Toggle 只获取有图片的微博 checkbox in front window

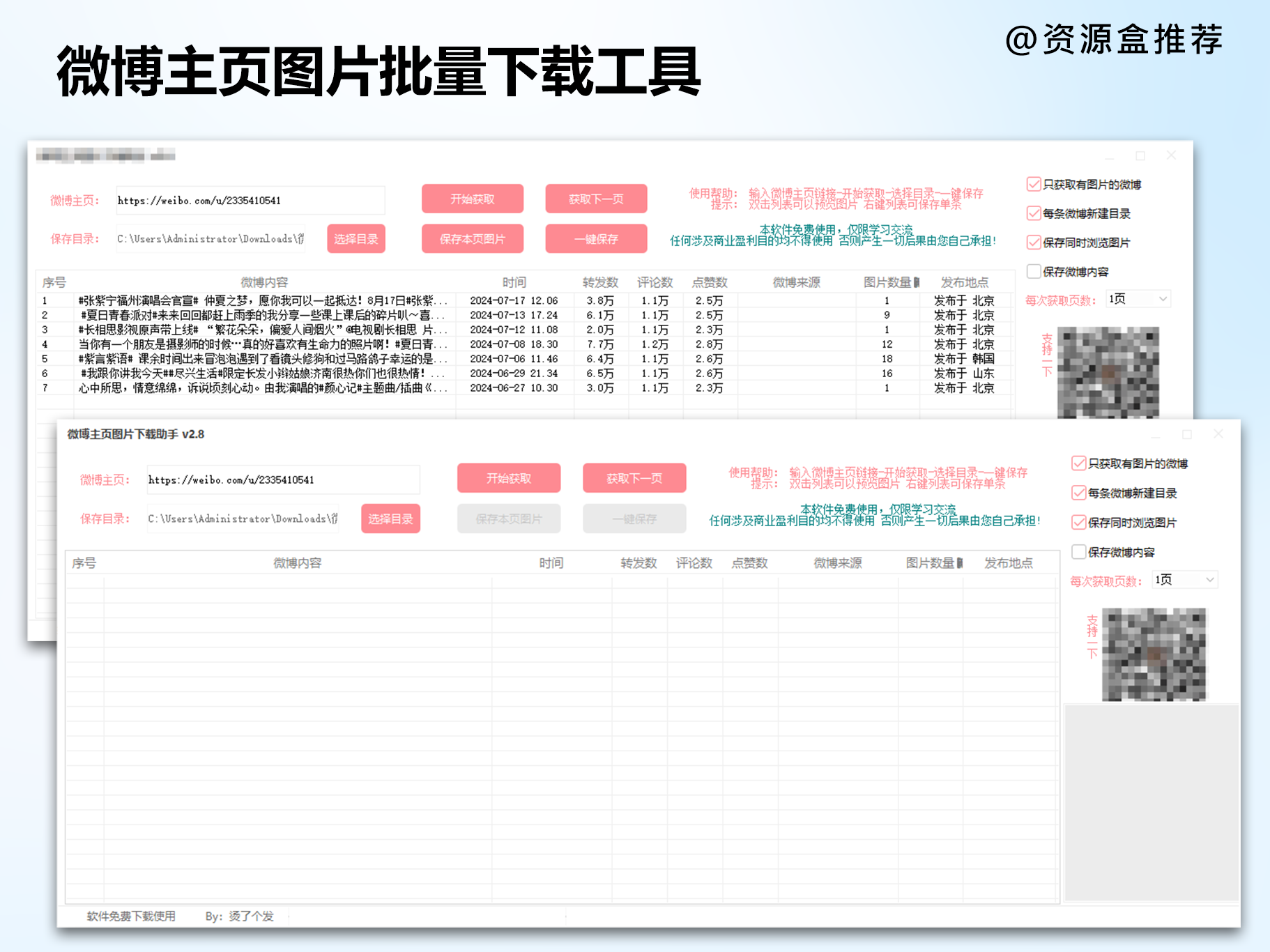pyautogui.click(x=1078, y=463)
